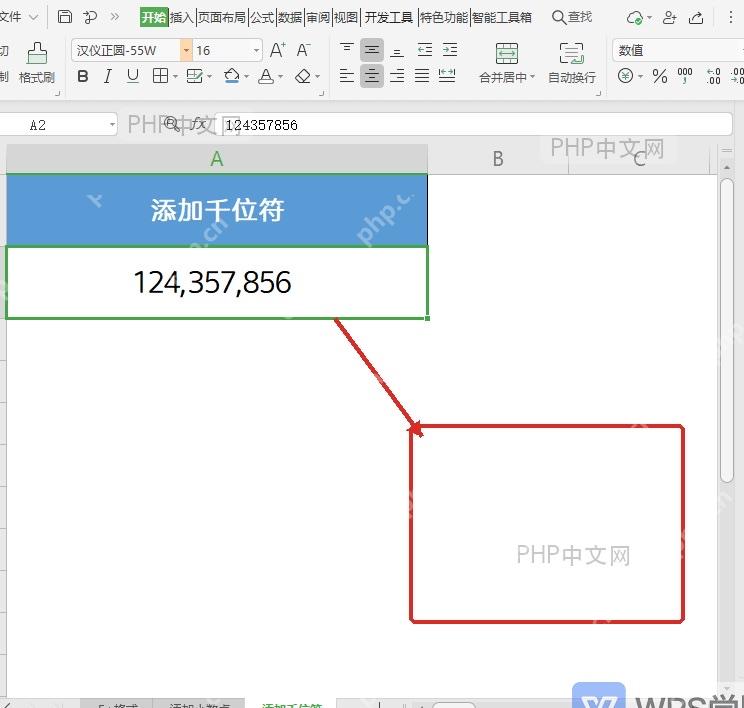Toggle bold formatting

[83, 76]
